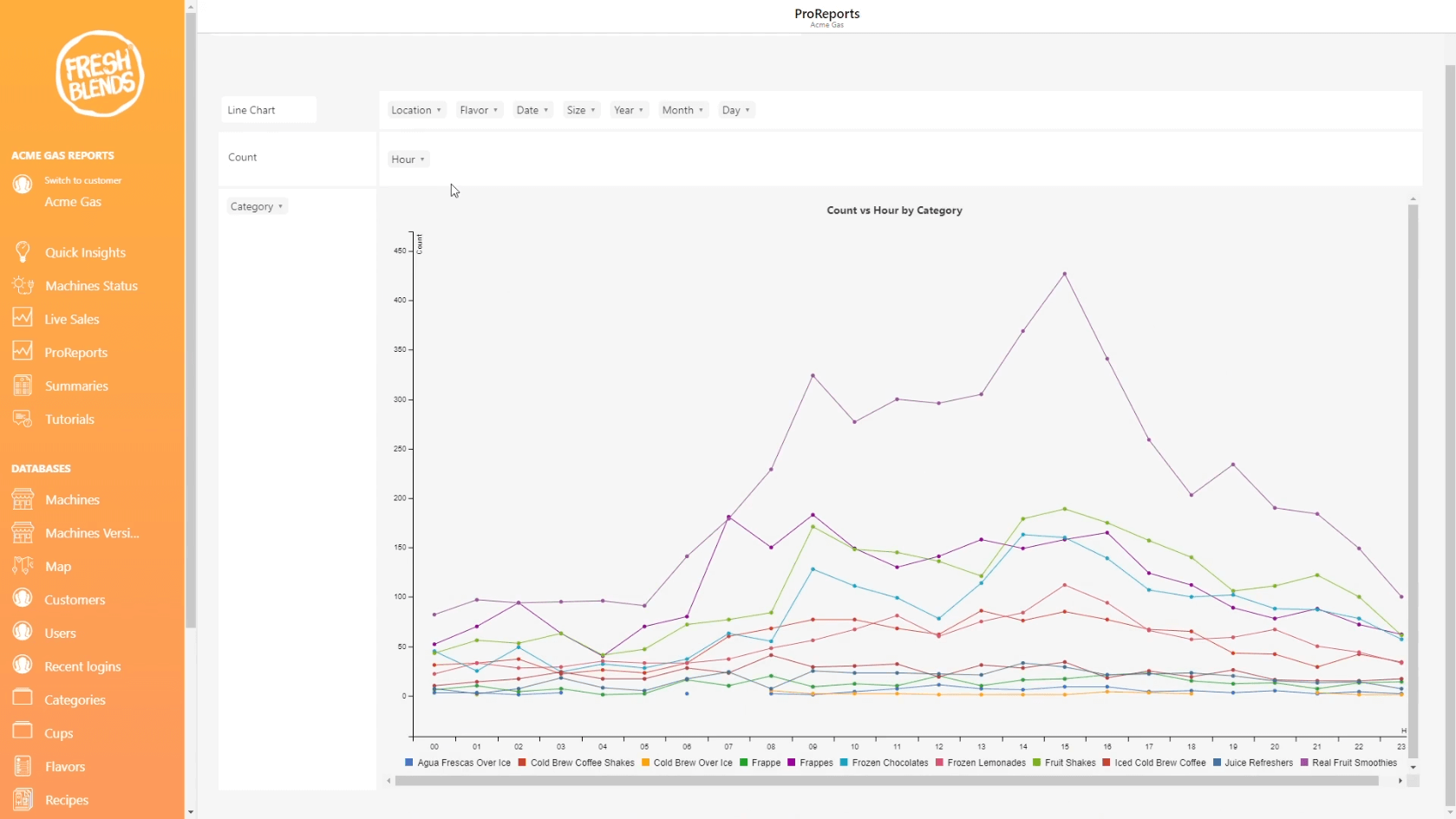Open Tutorials via its sidebar icon
Viewport: 1456px width, 819px height.
tap(23, 419)
